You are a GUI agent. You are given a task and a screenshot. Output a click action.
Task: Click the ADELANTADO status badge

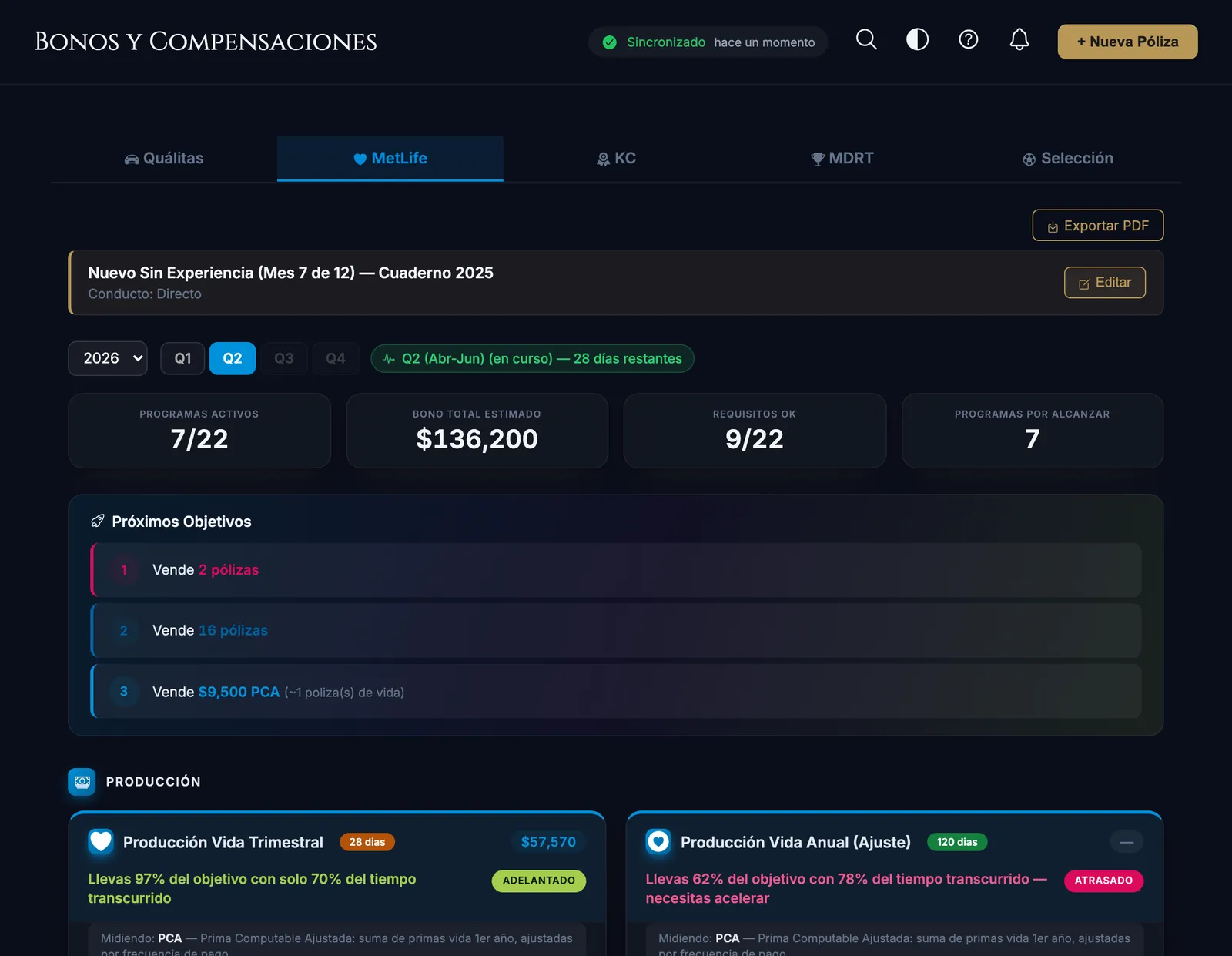coord(539,881)
